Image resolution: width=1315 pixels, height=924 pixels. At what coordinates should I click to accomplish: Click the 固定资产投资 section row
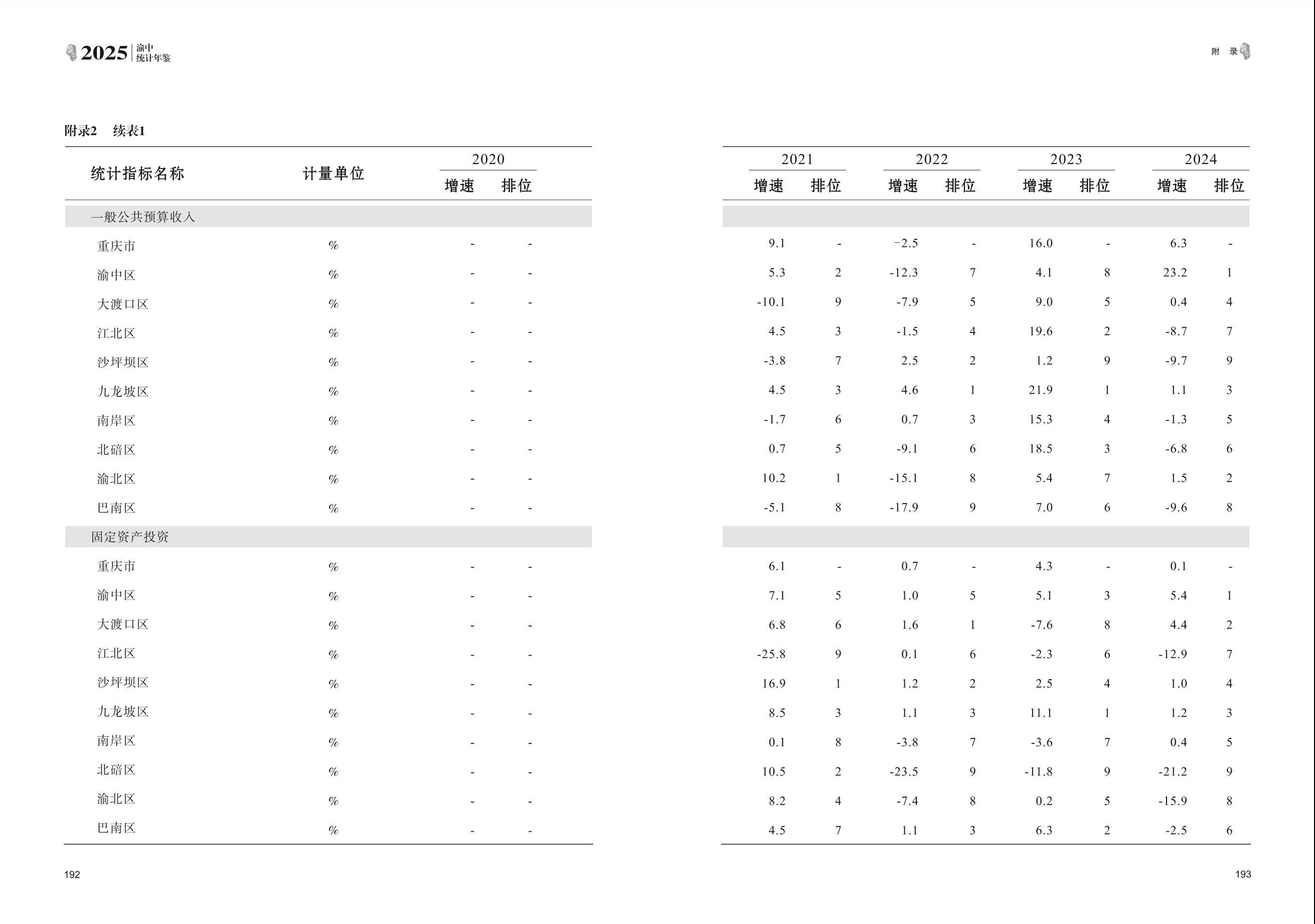(130, 537)
